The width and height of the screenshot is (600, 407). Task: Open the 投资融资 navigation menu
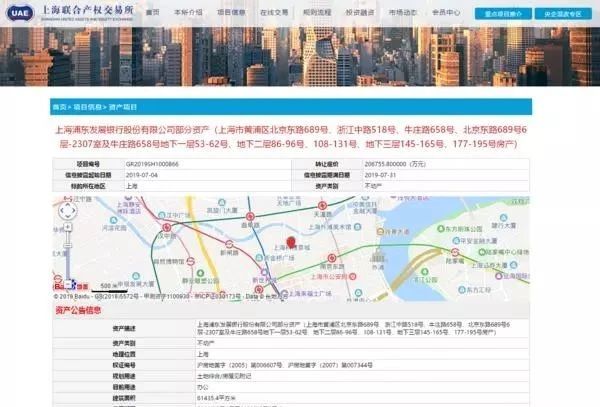(360, 12)
